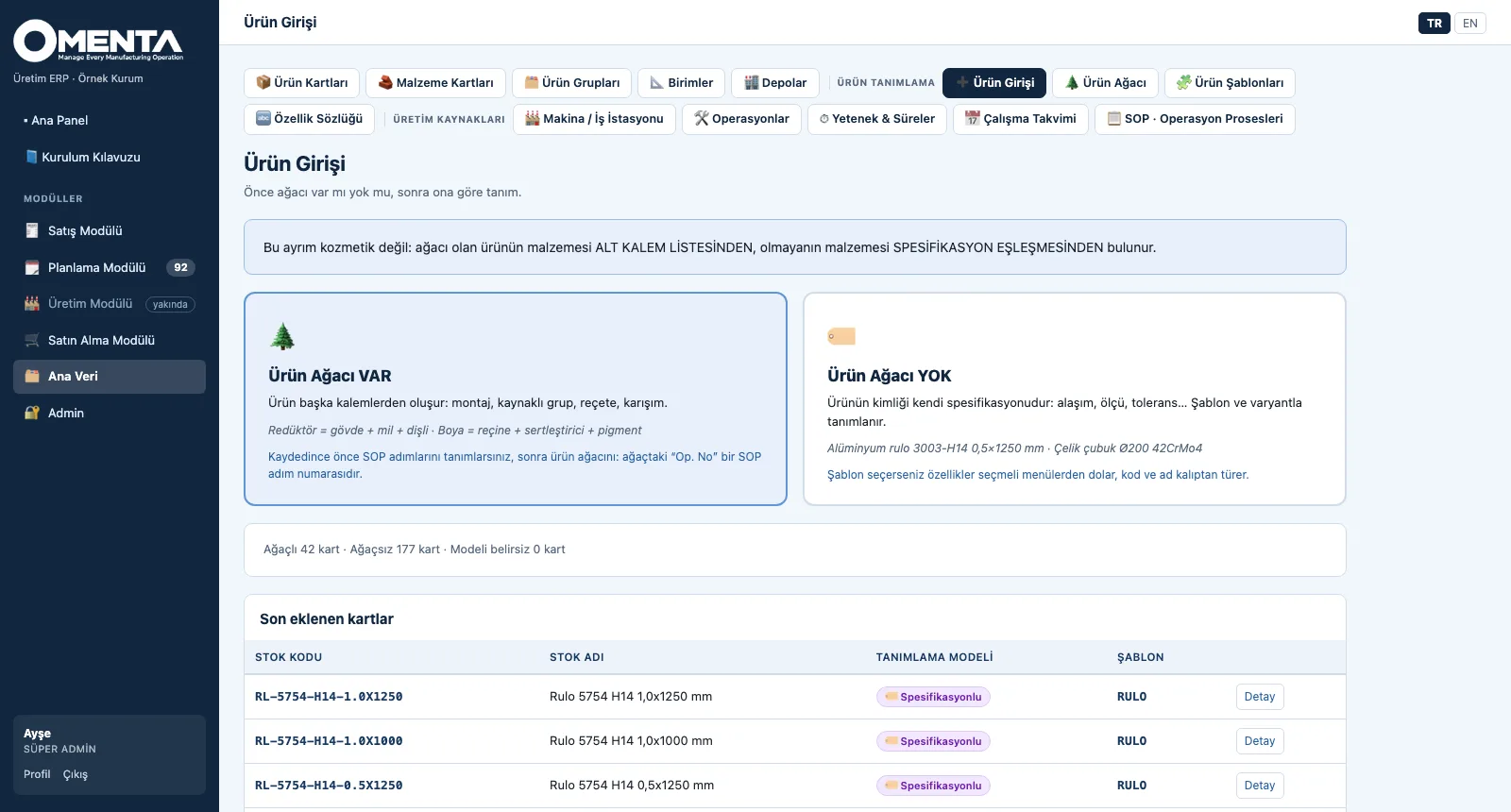
Task: Click the Planlama Modülü calendar icon
Action: click(32, 267)
